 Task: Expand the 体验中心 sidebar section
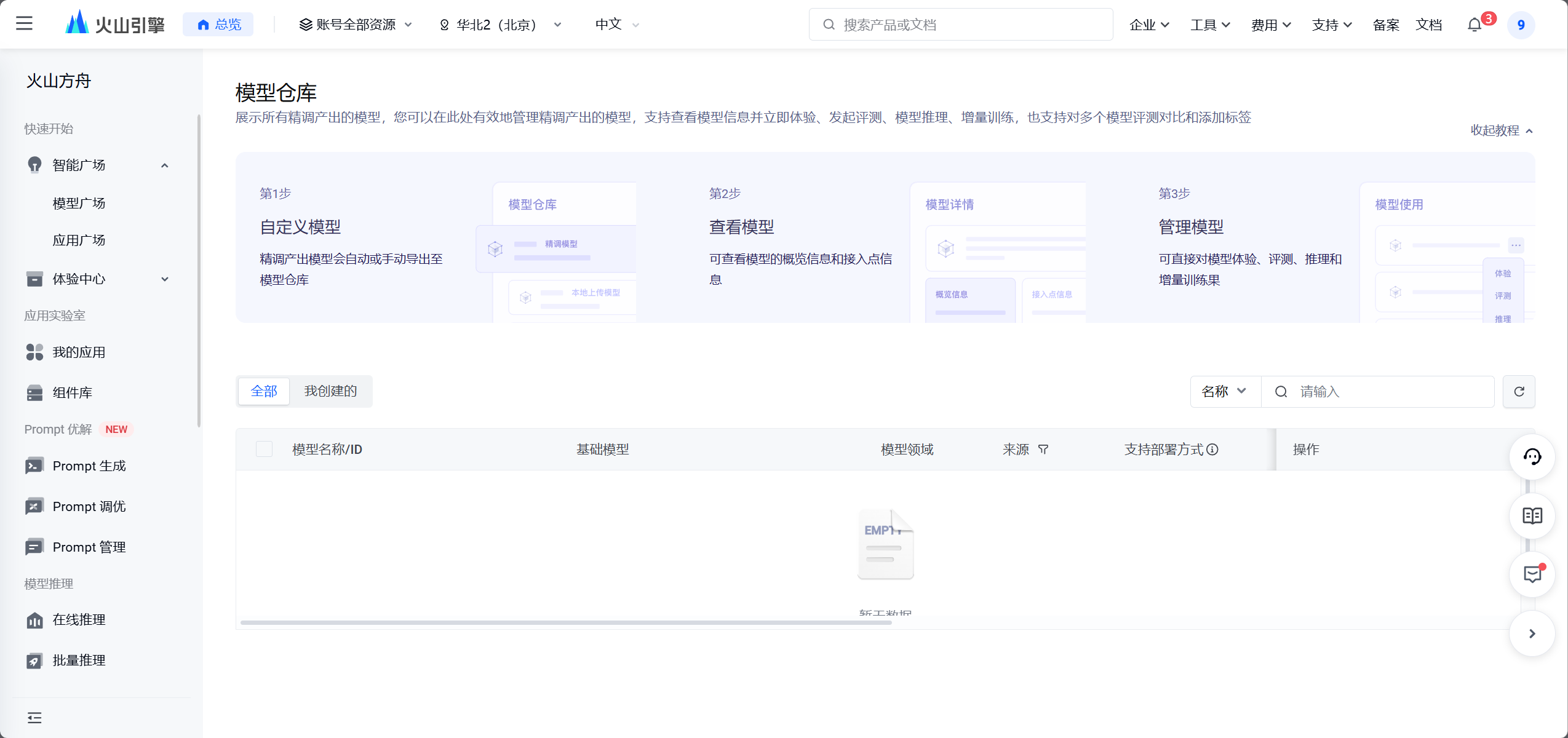[x=164, y=279]
